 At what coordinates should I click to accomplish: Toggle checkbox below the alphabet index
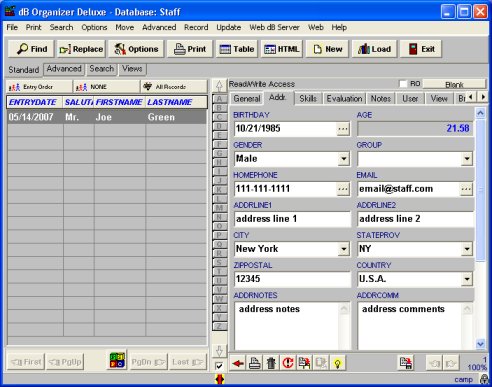tap(219, 366)
